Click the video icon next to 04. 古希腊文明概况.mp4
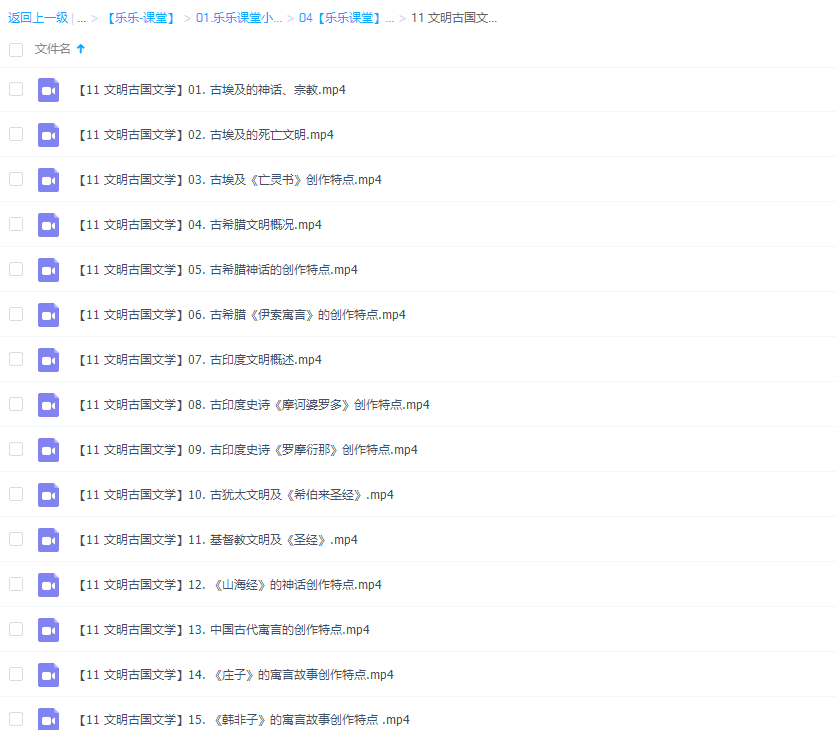Viewport: 836px width, 730px height. (48, 224)
